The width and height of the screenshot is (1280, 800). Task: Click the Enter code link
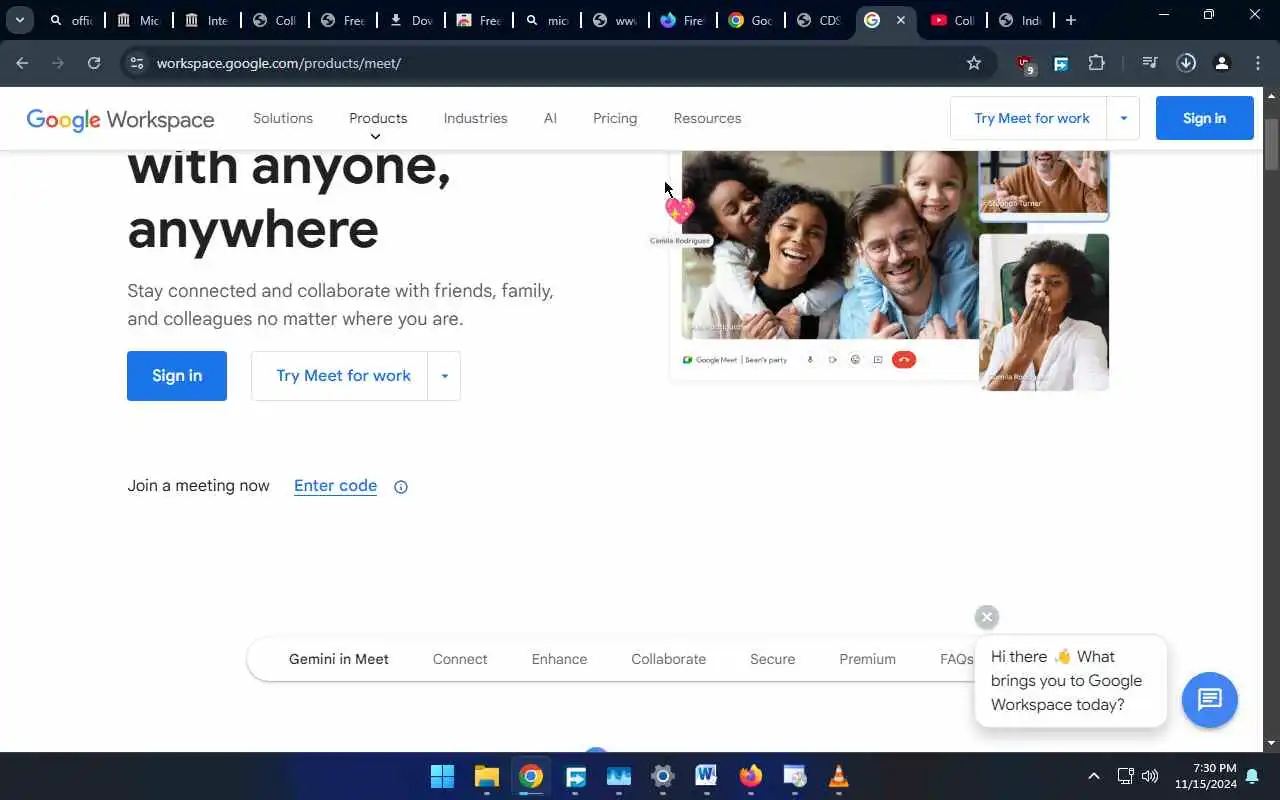click(335, 486)
